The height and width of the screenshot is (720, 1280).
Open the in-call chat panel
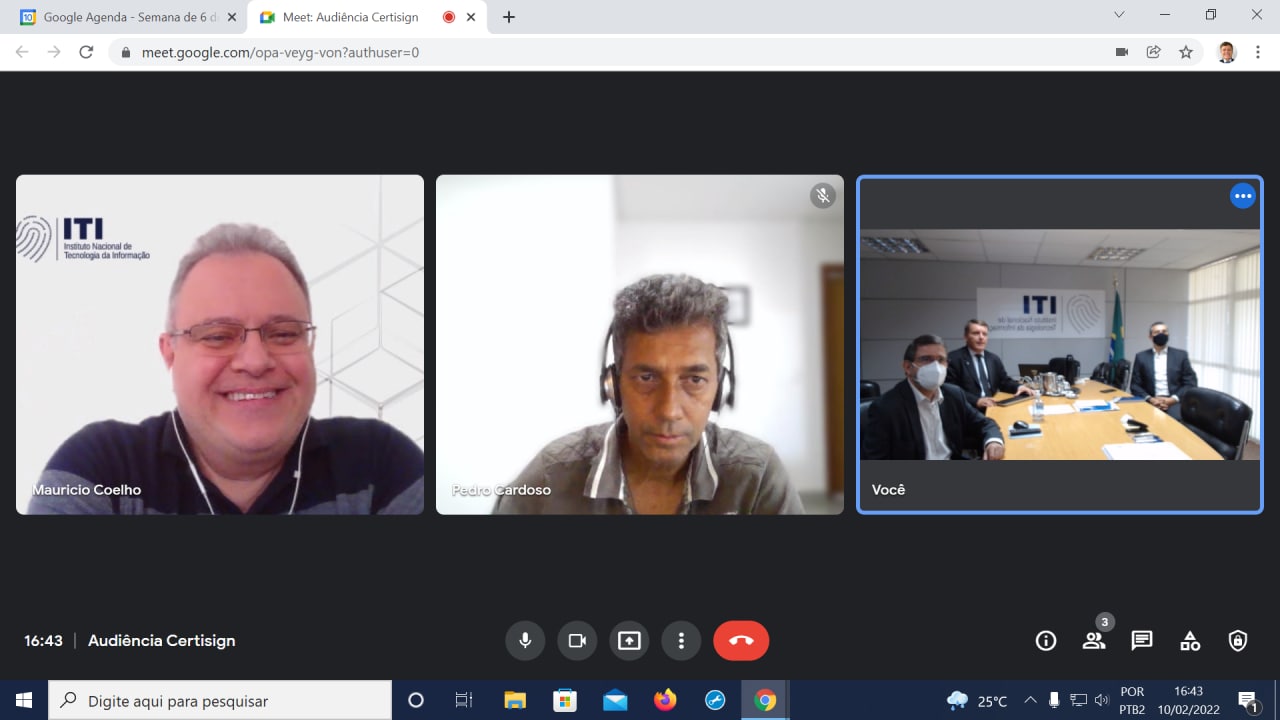(1141, 640)
